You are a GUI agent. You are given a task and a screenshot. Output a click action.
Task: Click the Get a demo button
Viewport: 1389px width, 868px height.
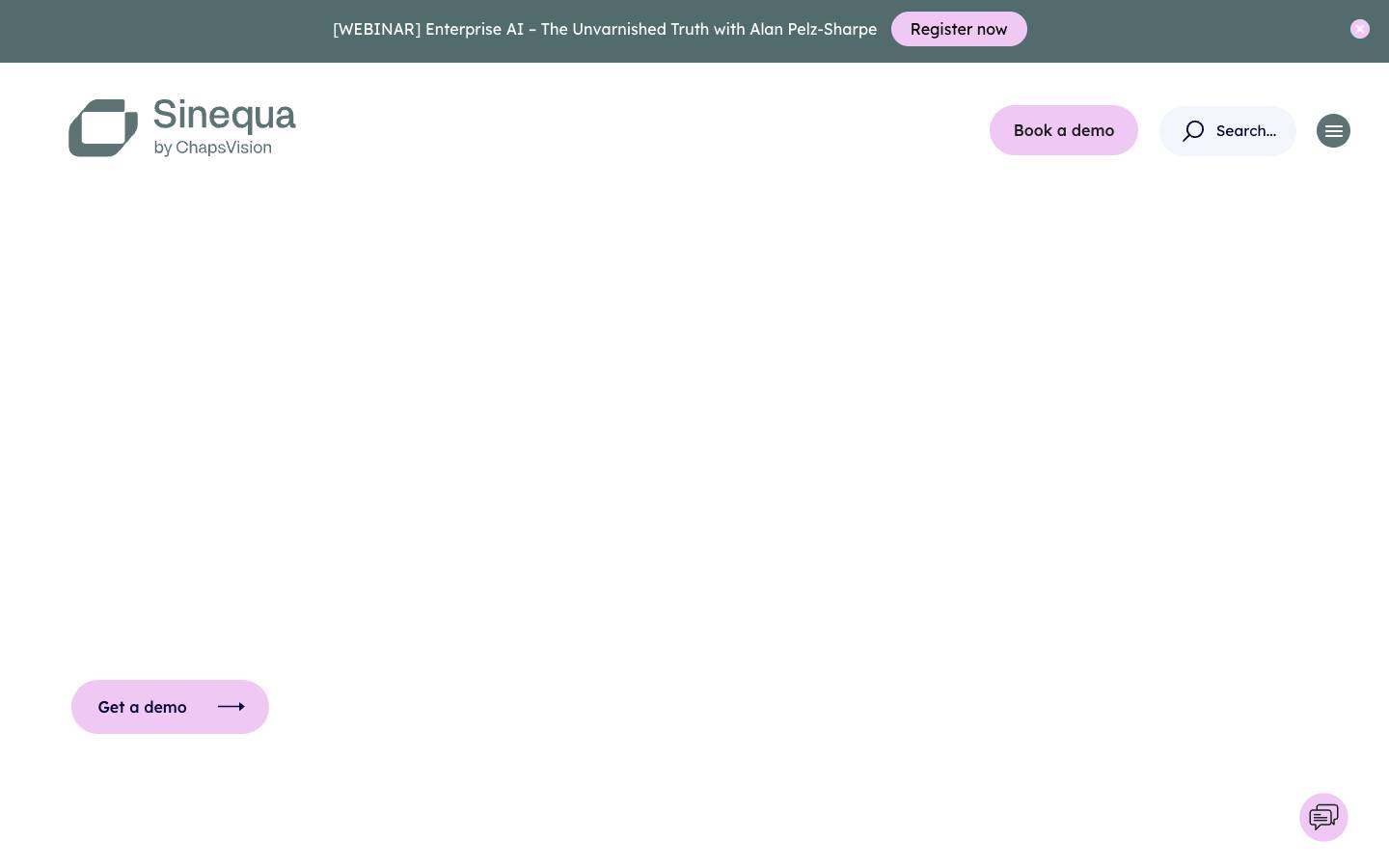pos(170,707)
